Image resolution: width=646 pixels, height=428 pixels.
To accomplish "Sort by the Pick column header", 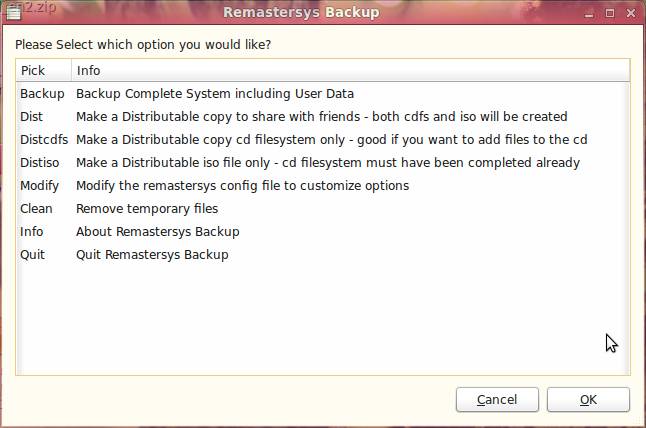I will (44, 70).
